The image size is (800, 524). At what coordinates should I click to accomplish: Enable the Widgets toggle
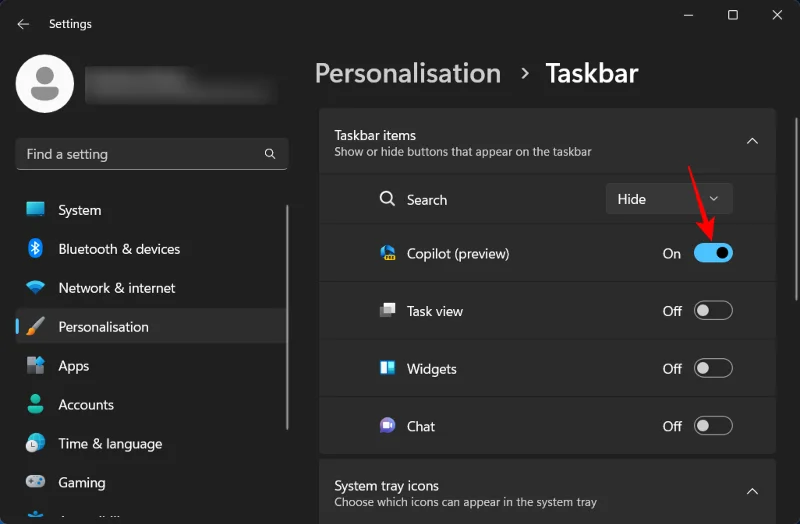[x=713, y=368]
